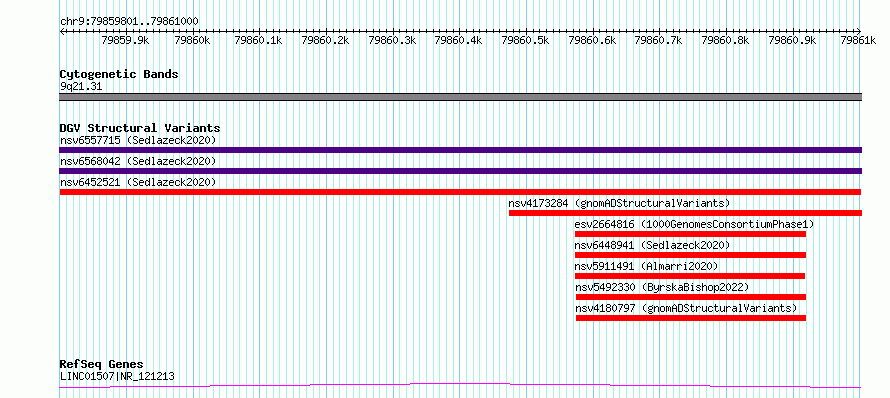The image size is (890, 398).
Task: Open nsv4173284 gnomADStructuralVariants label
Action: click(x=619, y=203)
